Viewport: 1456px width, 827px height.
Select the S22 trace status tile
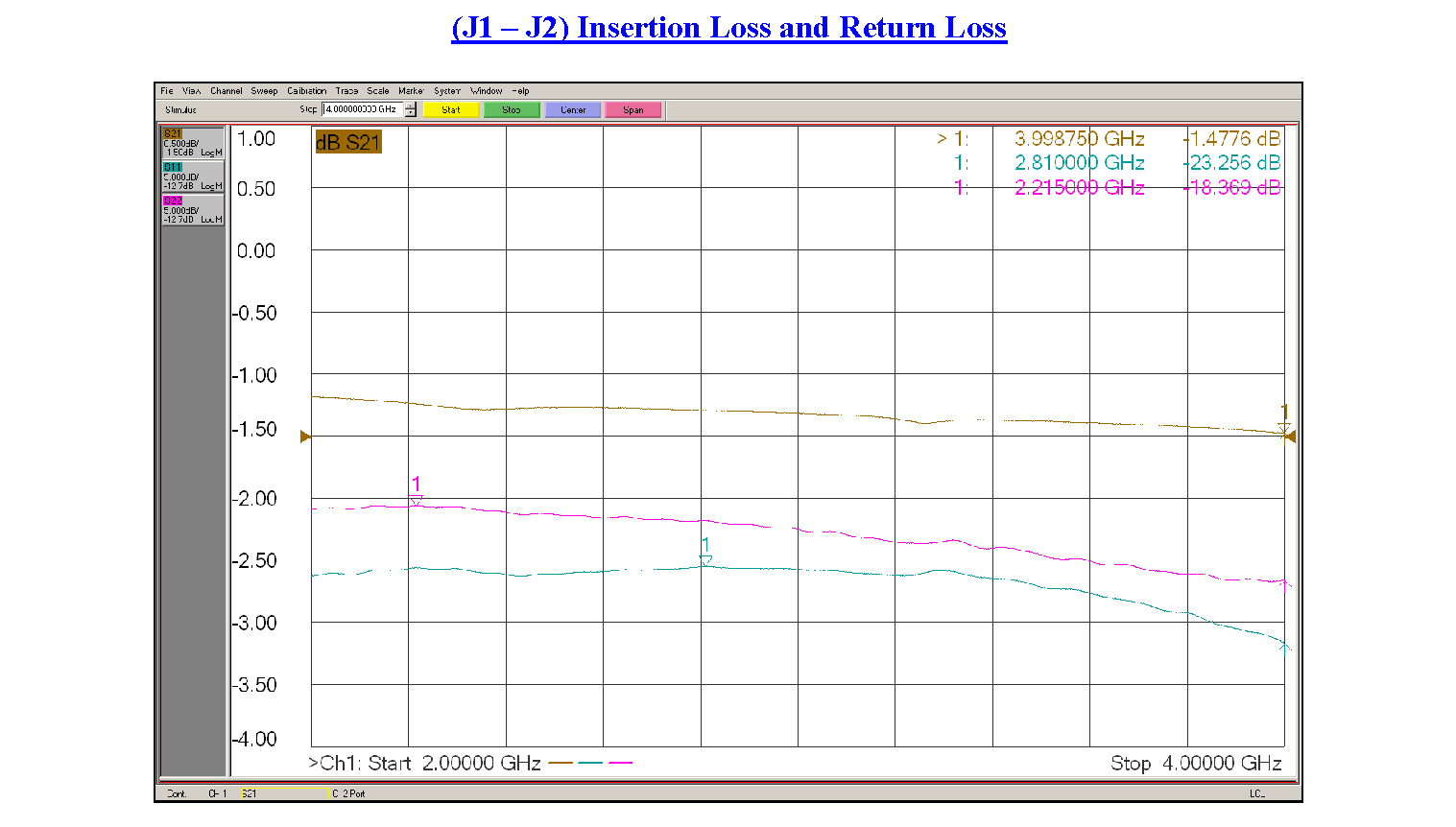192,210
